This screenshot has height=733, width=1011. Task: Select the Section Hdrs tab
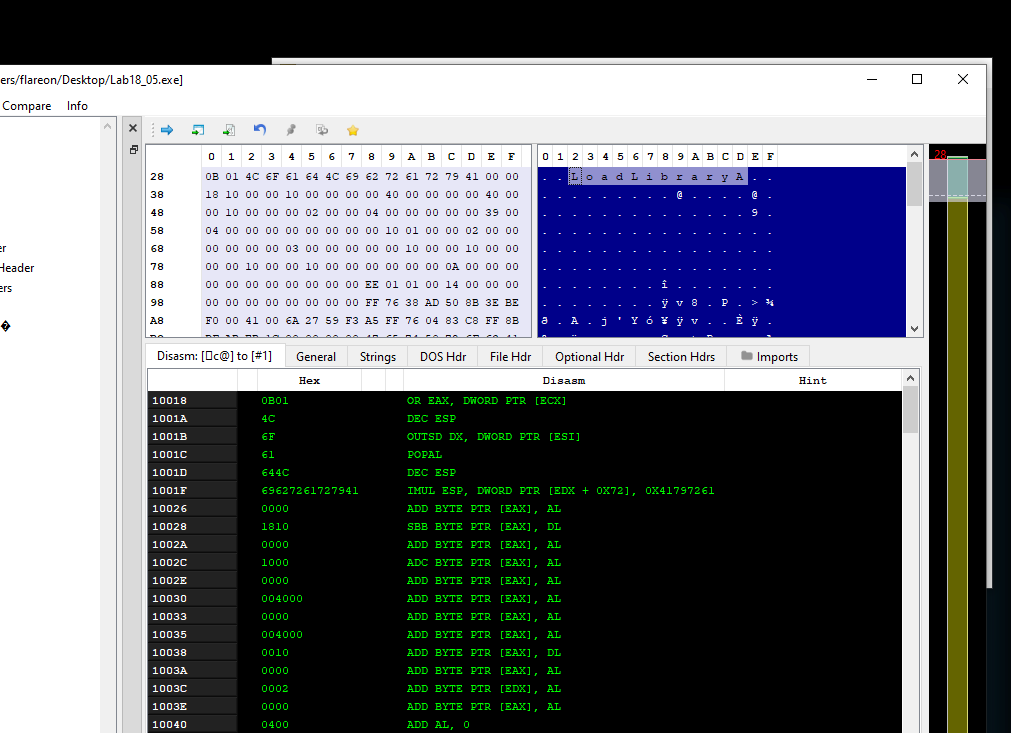681,357
